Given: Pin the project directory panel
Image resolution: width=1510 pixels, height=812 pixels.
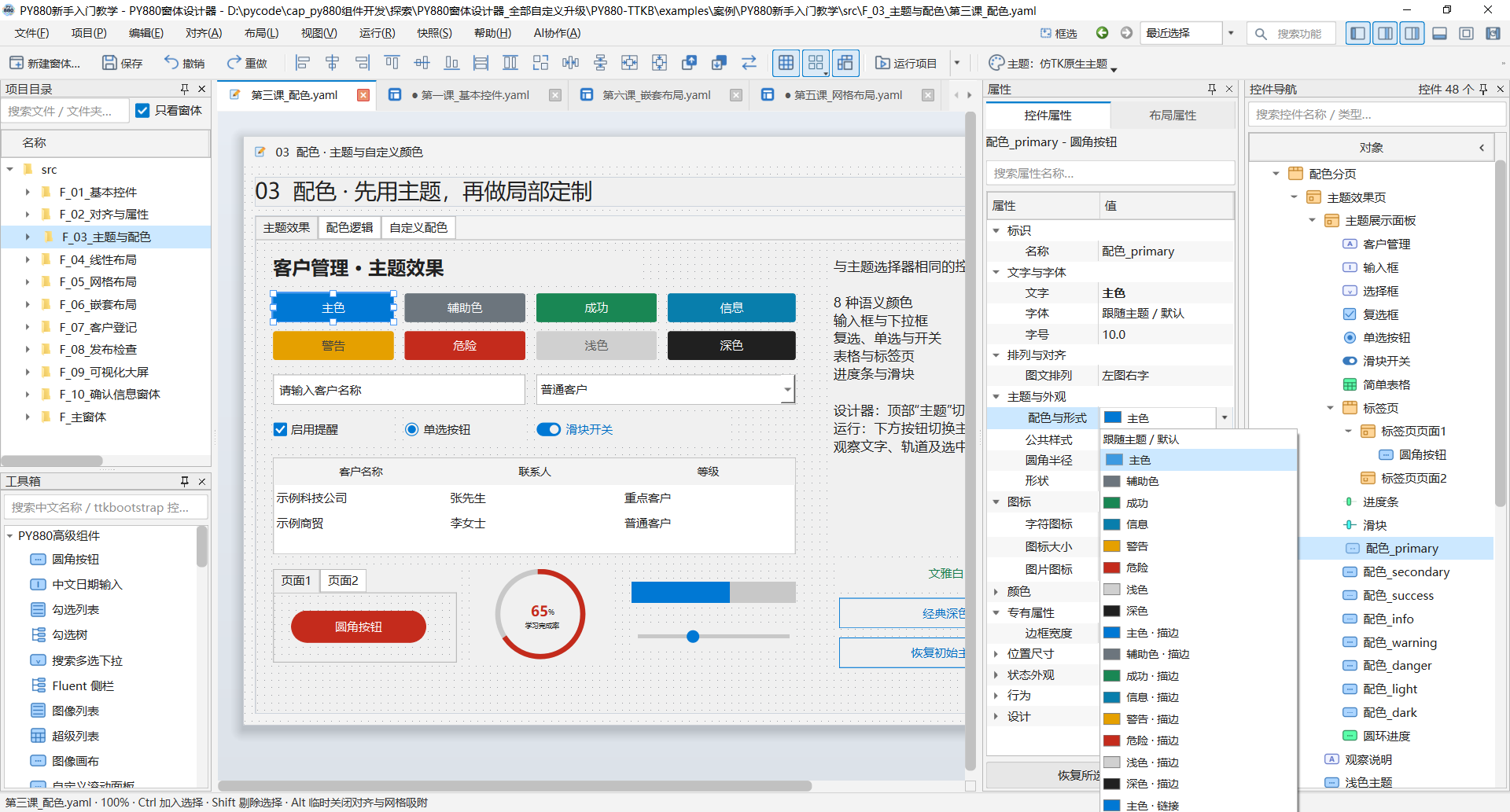Looking at the screenshot, I should tap(185, 89).
